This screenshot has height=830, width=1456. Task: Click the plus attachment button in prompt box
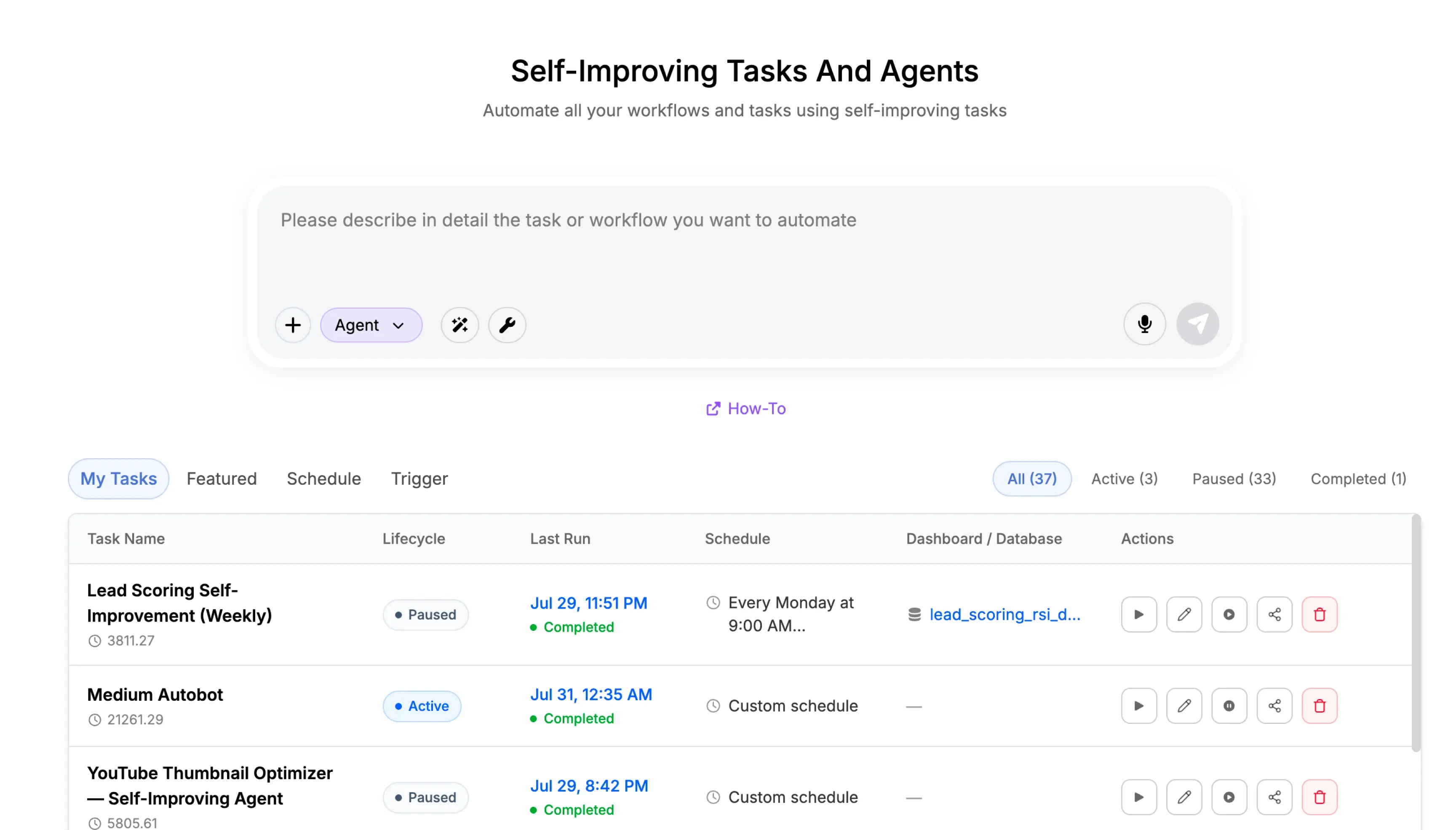pos(292,325)
